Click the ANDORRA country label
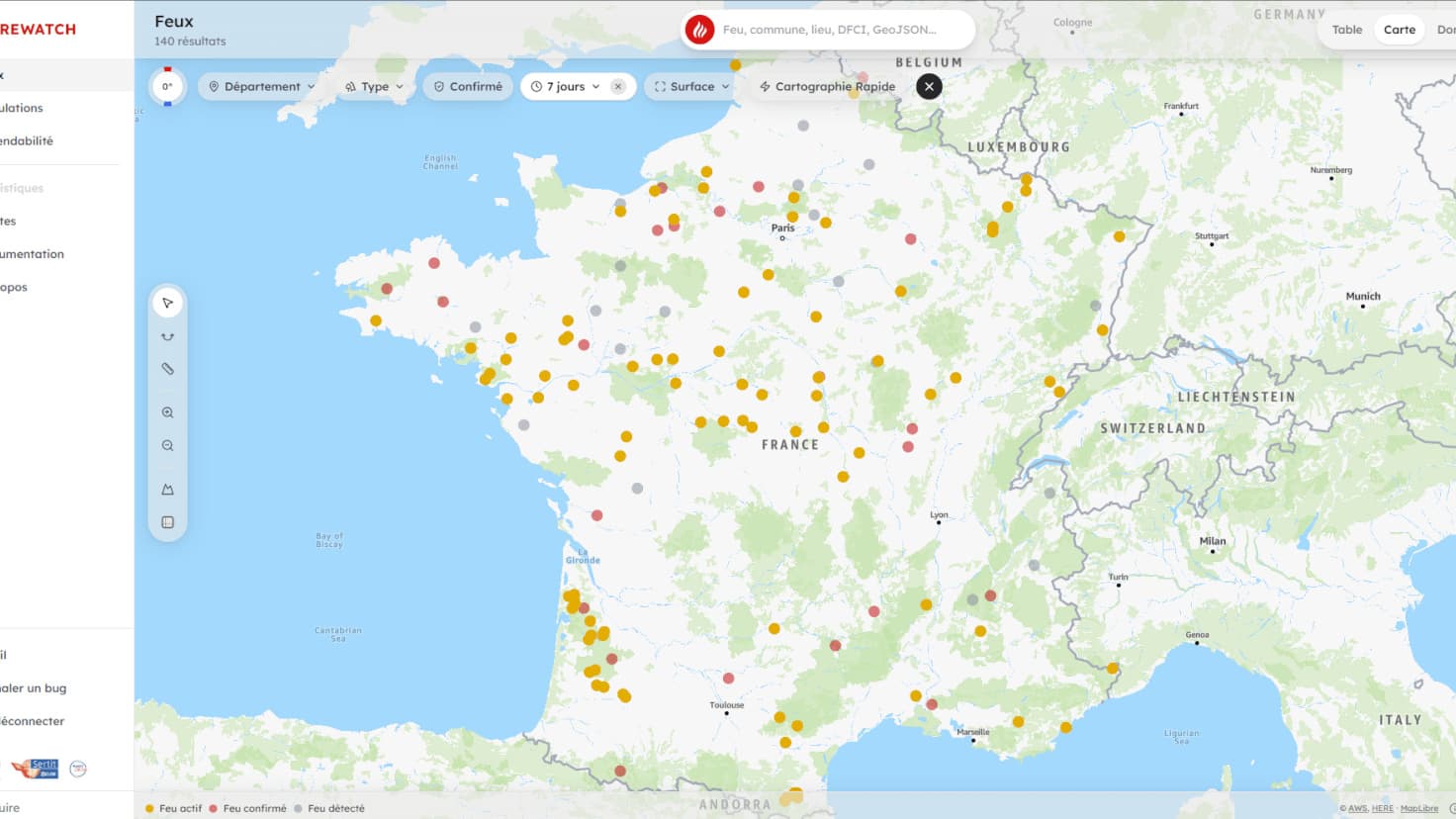The width and height of the screenshot is (1456, 819). (x=735, y=805)
